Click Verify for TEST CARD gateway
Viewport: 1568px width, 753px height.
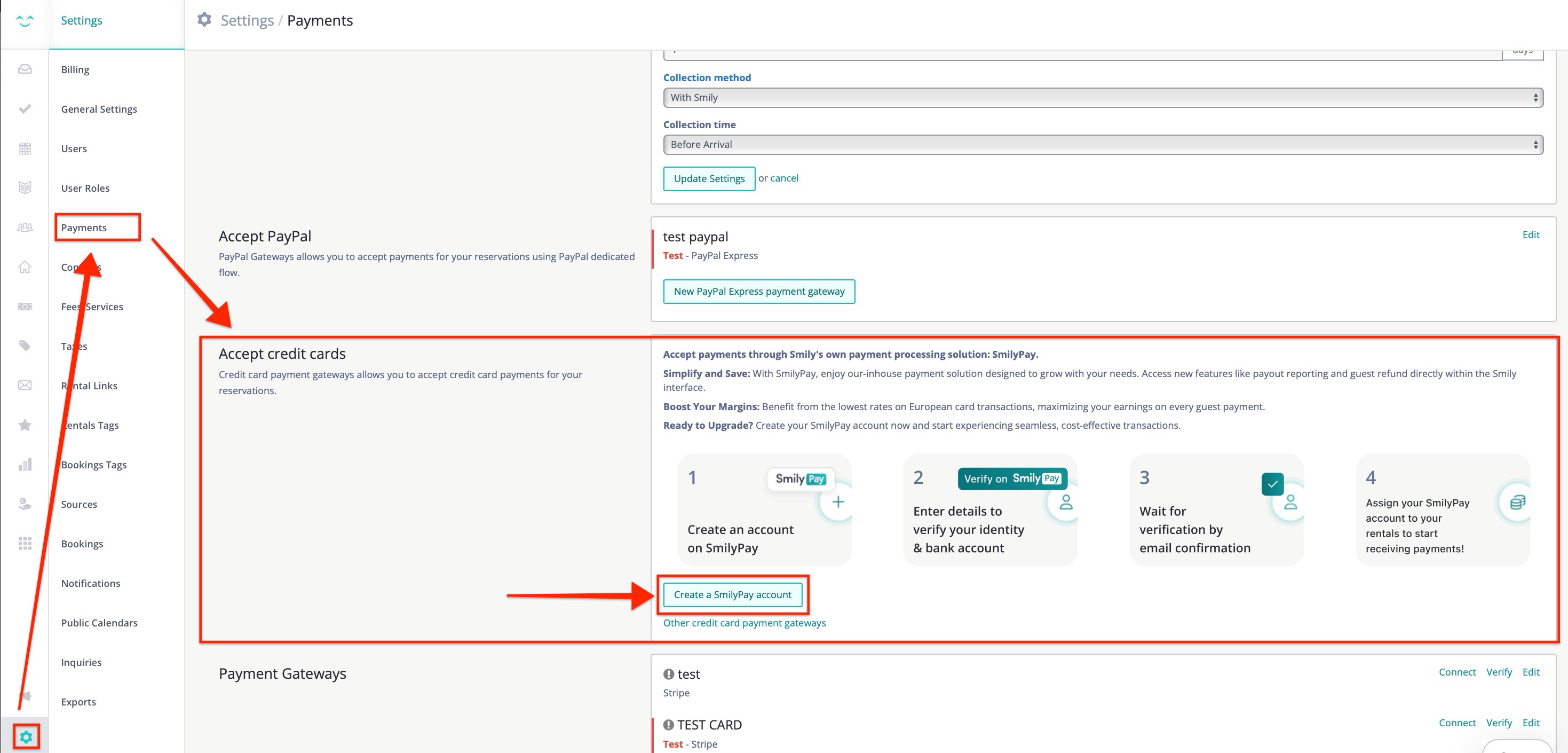[1499, 723]
